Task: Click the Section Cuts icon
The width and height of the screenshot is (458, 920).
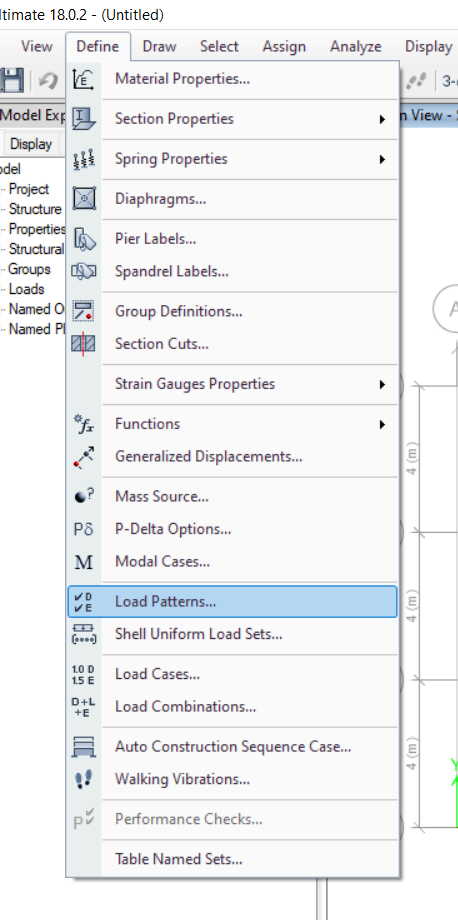Action: [84, 344]
